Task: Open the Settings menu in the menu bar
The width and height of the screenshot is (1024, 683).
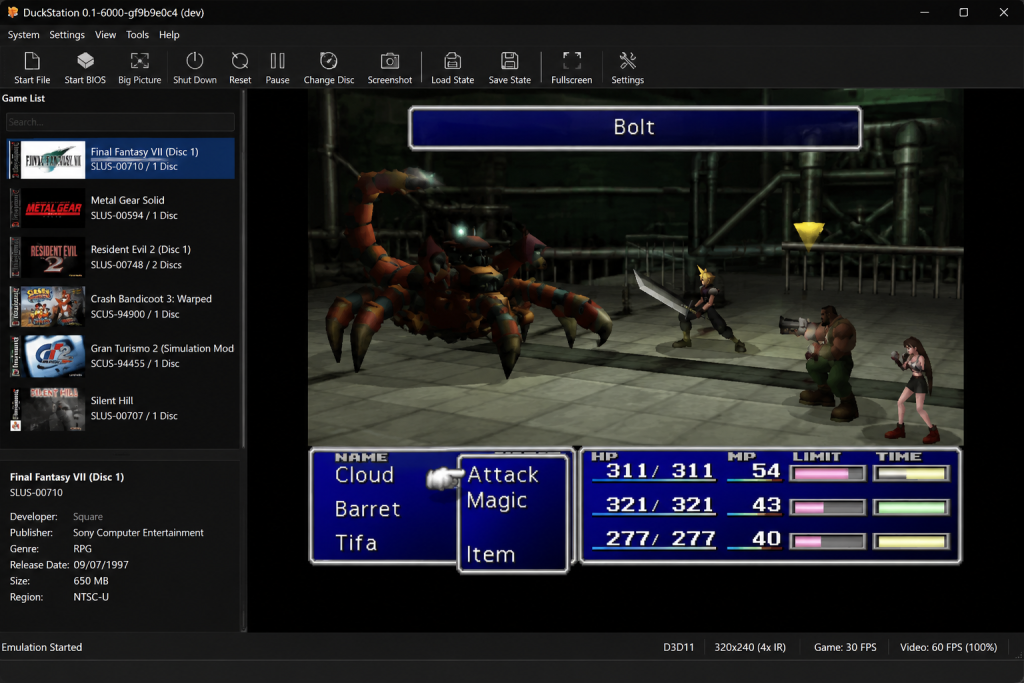Action: 67,35
